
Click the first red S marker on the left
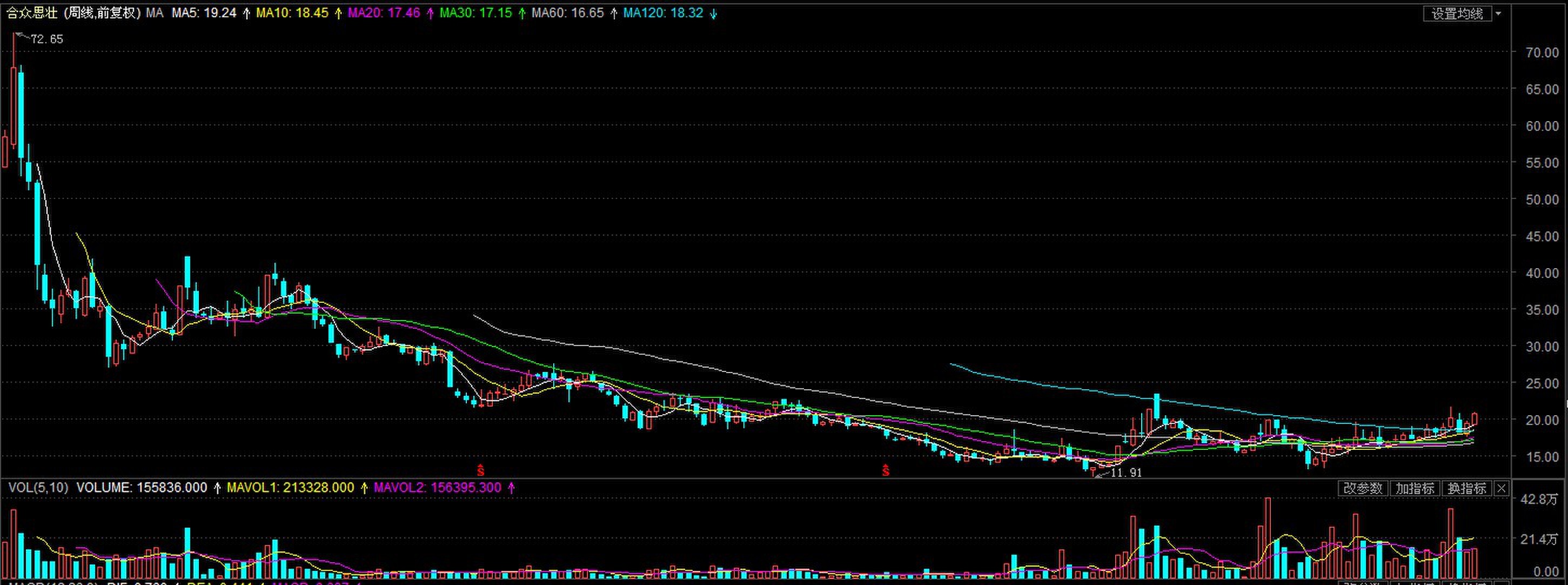[480, 470]
